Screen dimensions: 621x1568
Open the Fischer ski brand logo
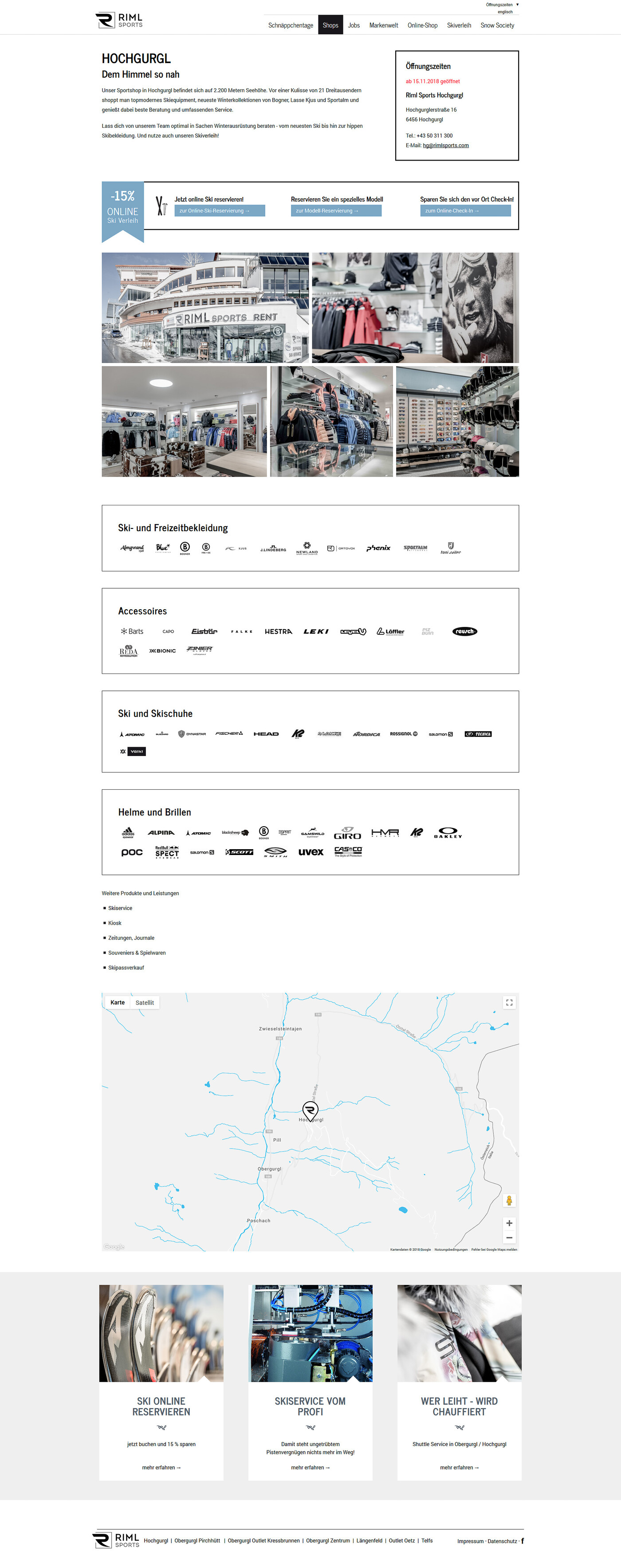(229, 733)
